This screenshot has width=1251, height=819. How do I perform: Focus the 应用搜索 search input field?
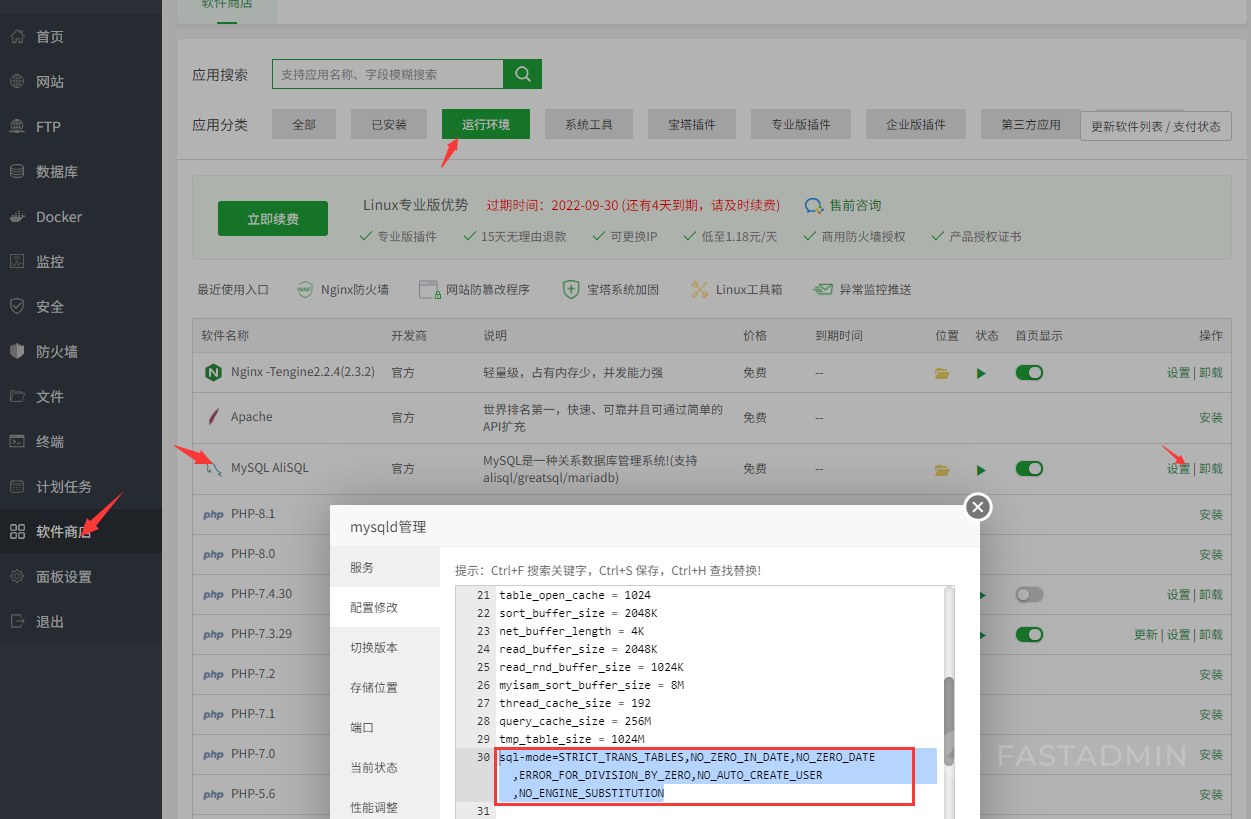pos(388,74)
